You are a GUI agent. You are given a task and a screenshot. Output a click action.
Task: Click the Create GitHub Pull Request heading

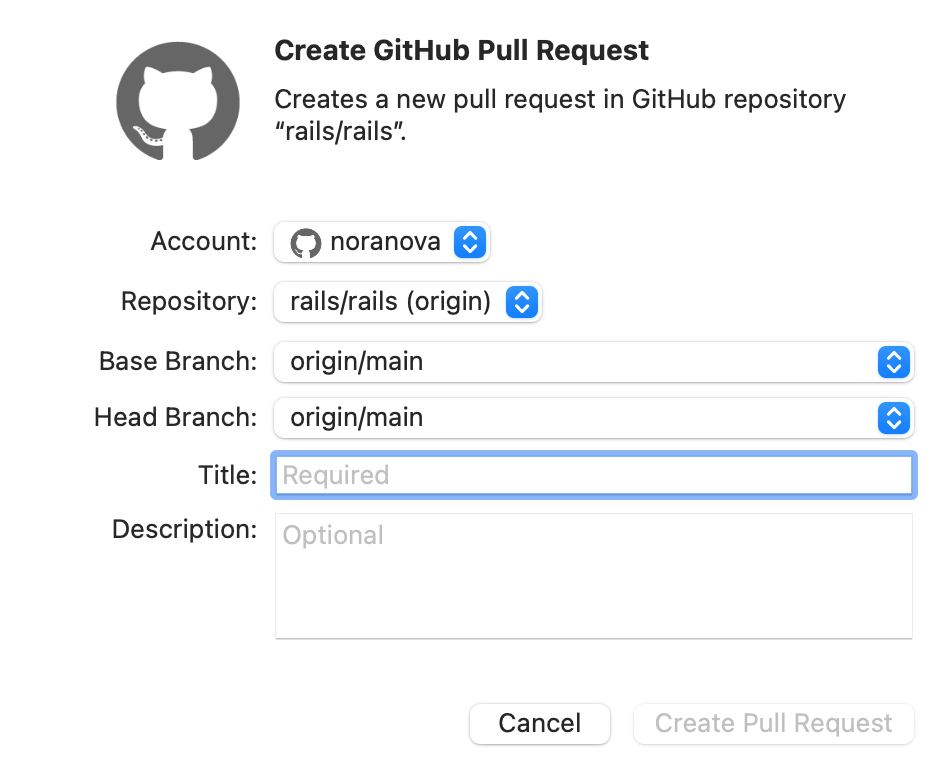tap(462, 50)
